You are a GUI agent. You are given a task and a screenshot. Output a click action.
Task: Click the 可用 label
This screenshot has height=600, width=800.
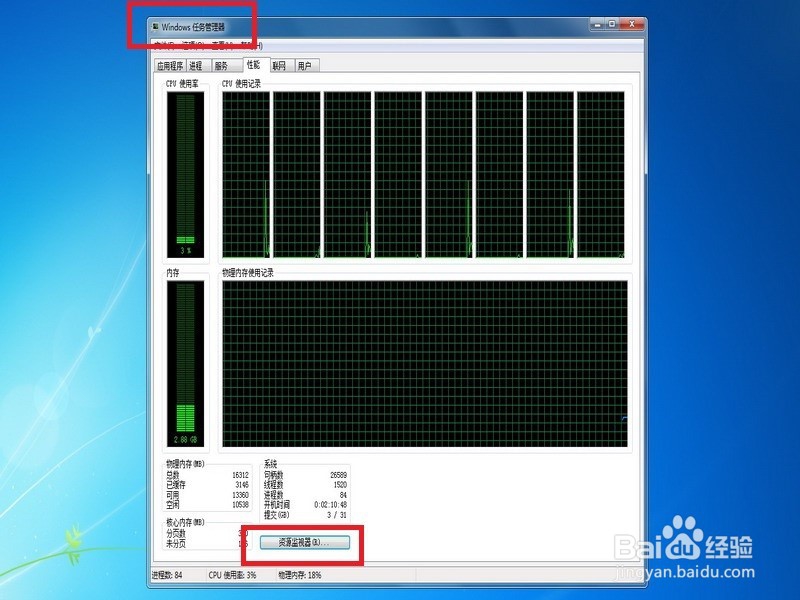pyautogui.click(x=173, y=495)
